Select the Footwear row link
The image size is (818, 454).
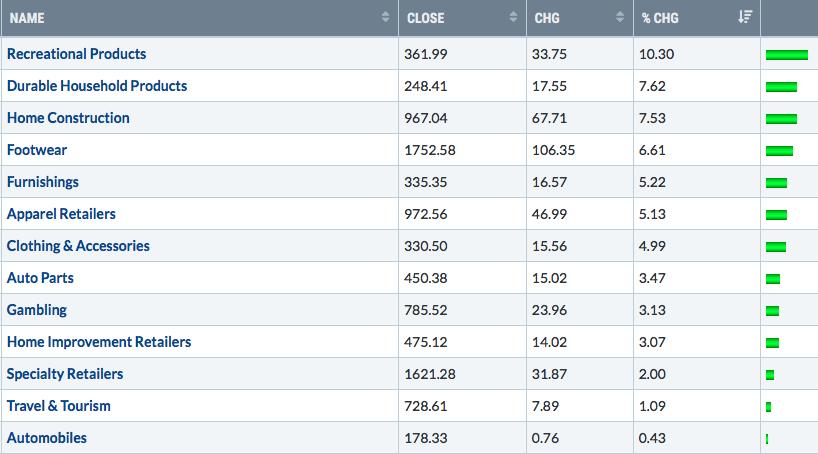coord(37,150)
